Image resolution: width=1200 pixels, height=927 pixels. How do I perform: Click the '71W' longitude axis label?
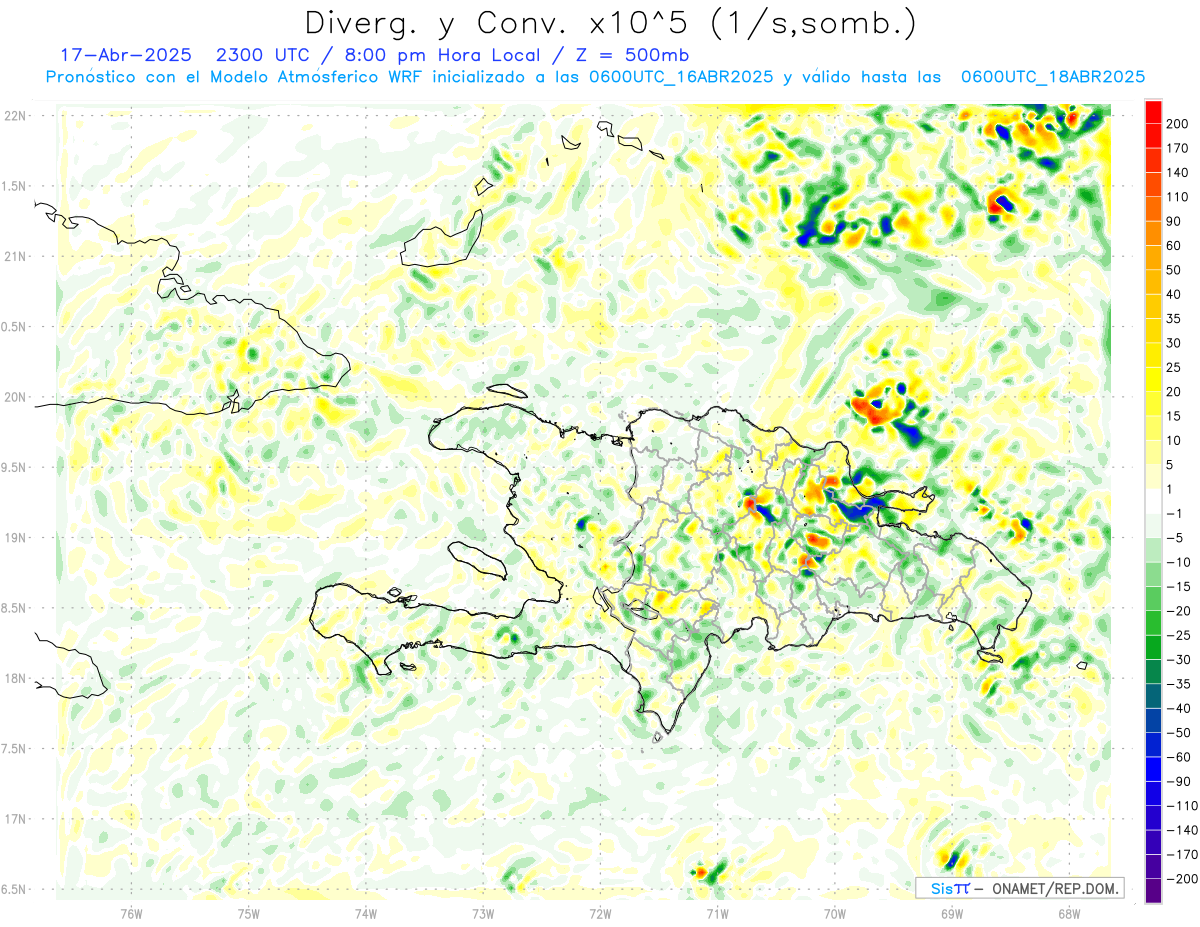[717, 913]
